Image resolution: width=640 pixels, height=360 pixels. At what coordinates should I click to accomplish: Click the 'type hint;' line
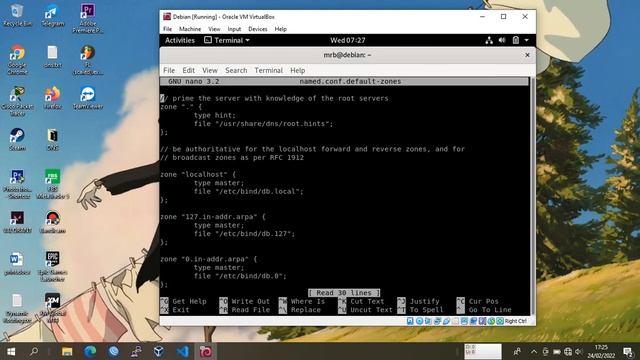(x=215, y=116)
